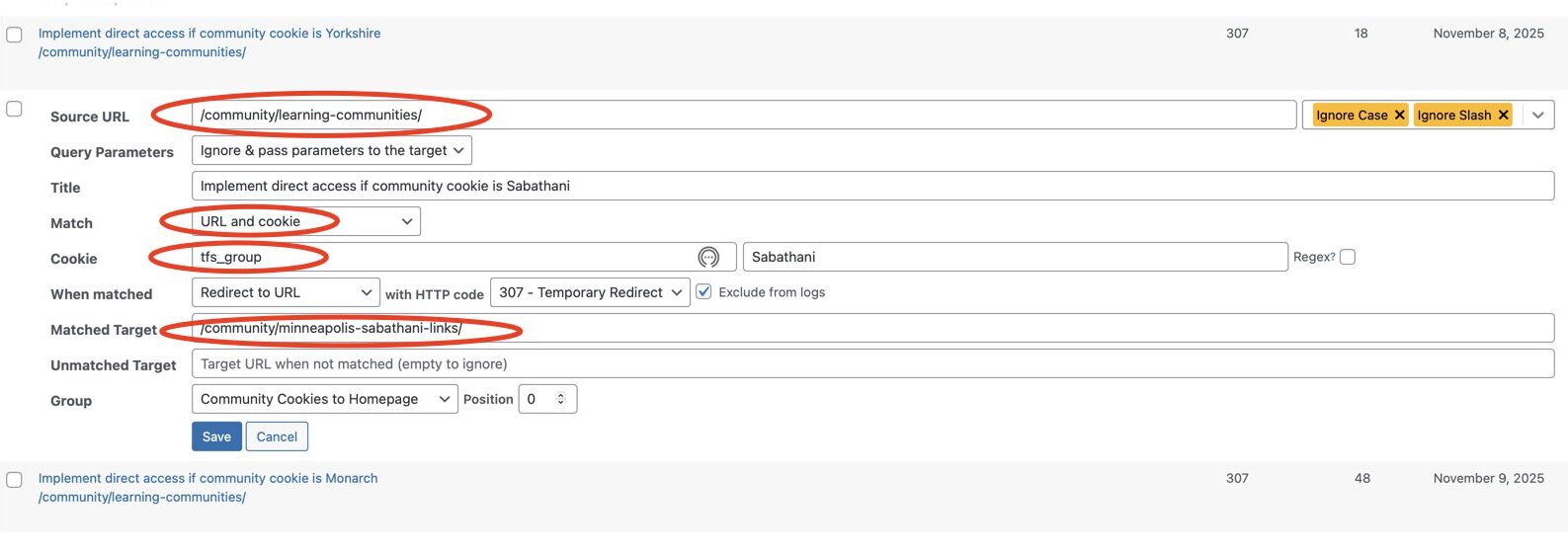
Task: Open the Match type dropdown
Action: coord(305,221)
